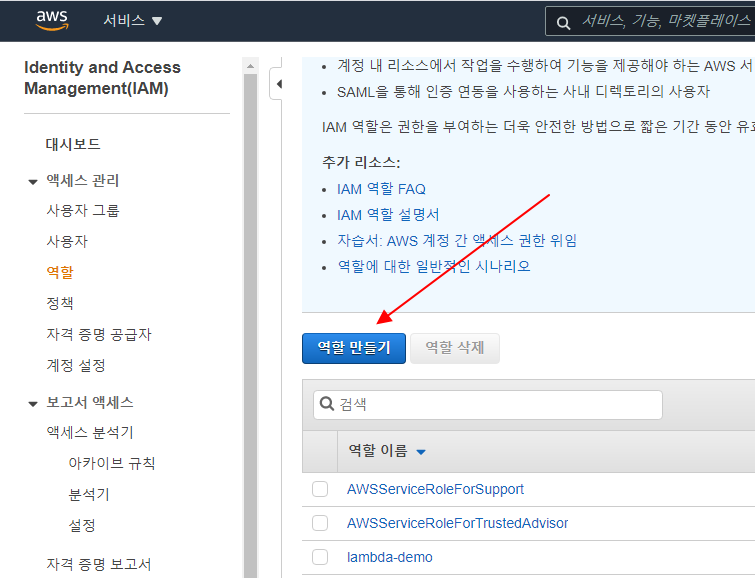755x578 pixels.
Task: Open 대시보드 in the IAM sidebar
Action: point(73,144)
